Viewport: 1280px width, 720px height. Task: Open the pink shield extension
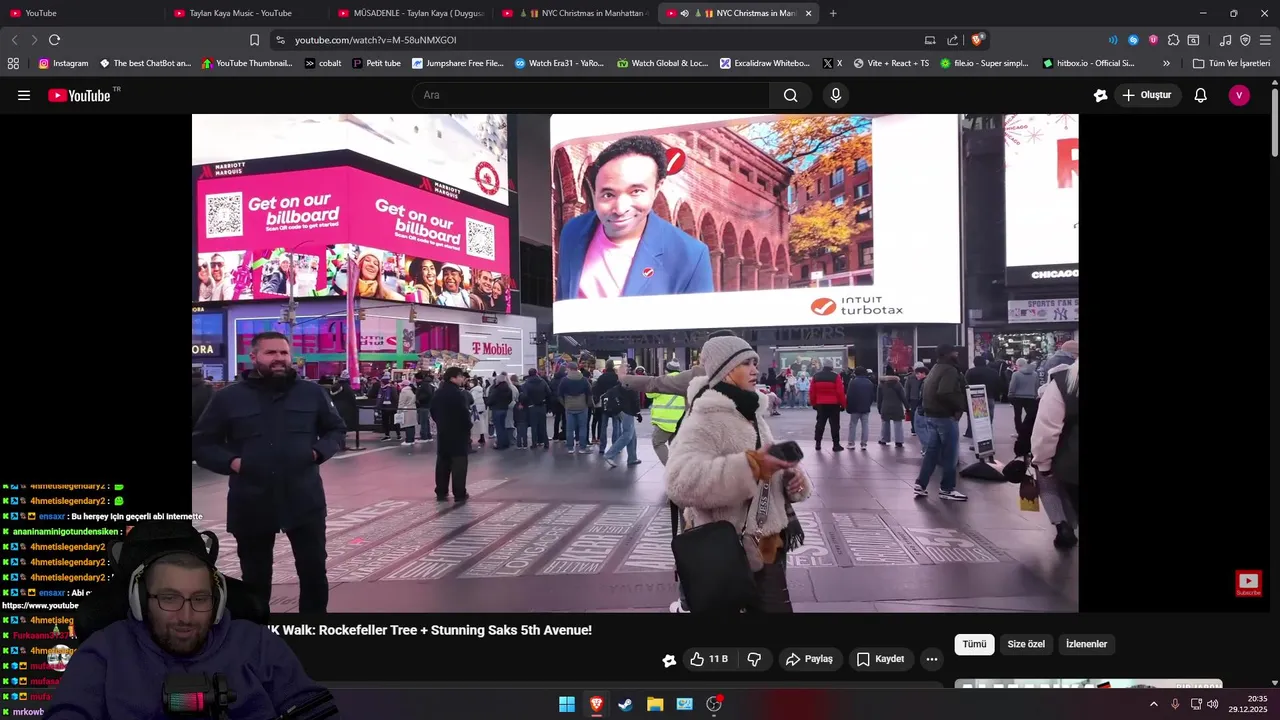click(x=1153, y=40)
